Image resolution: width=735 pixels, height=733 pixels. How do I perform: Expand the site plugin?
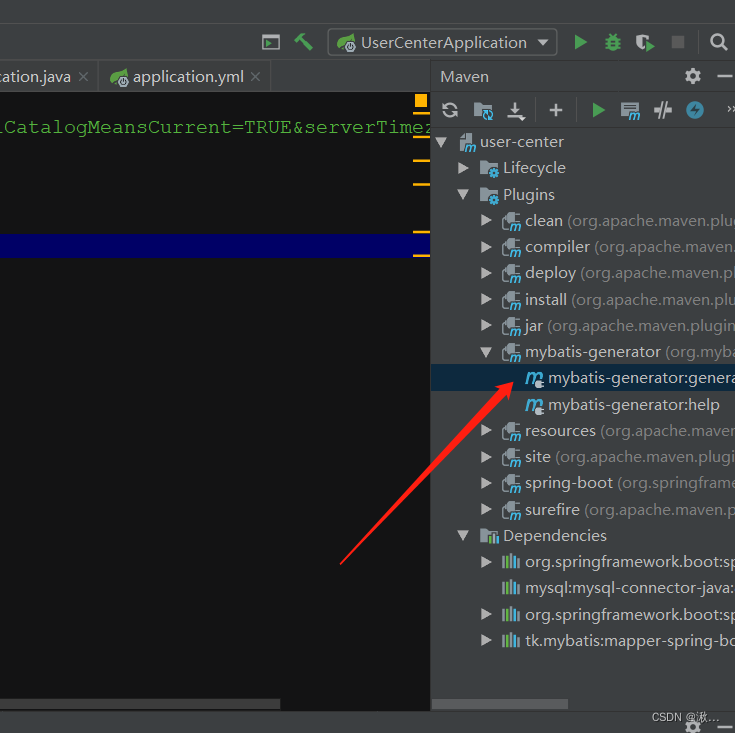[x=486, y=456]
